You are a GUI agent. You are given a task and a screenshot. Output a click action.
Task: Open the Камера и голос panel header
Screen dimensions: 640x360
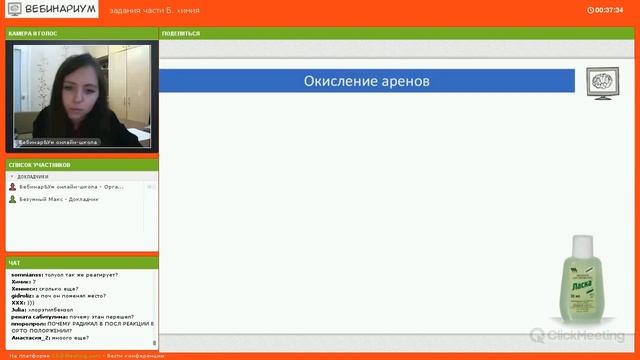point(82,33)
